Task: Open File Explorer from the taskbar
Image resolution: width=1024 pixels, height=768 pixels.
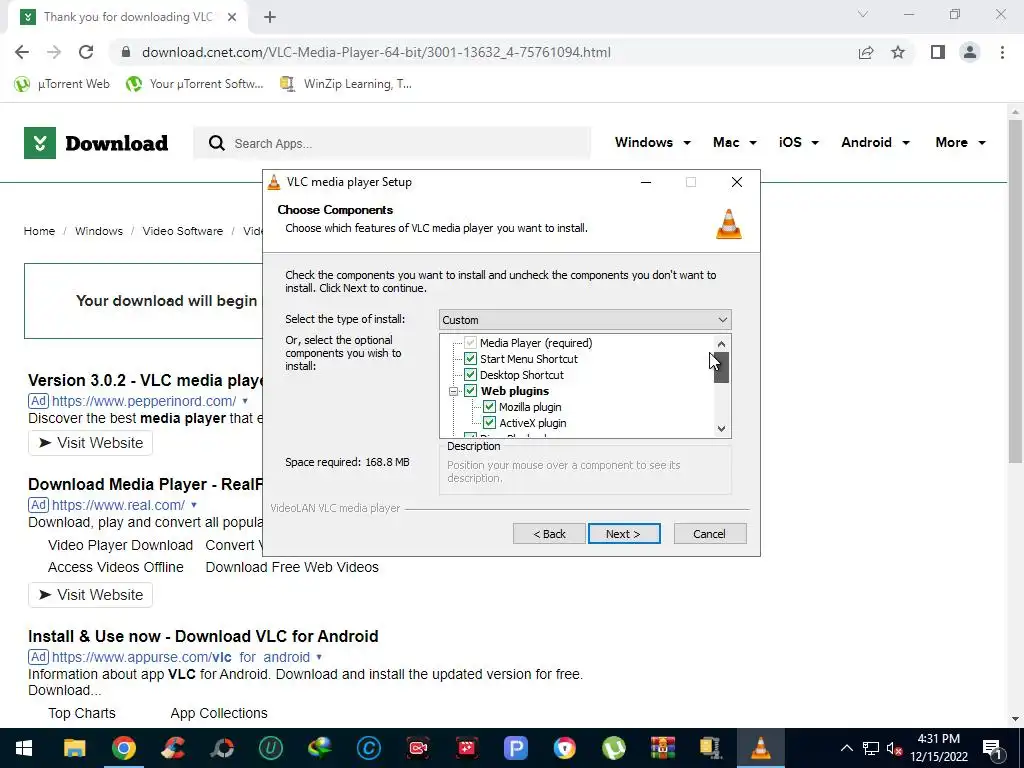Action: click(74, 748)
